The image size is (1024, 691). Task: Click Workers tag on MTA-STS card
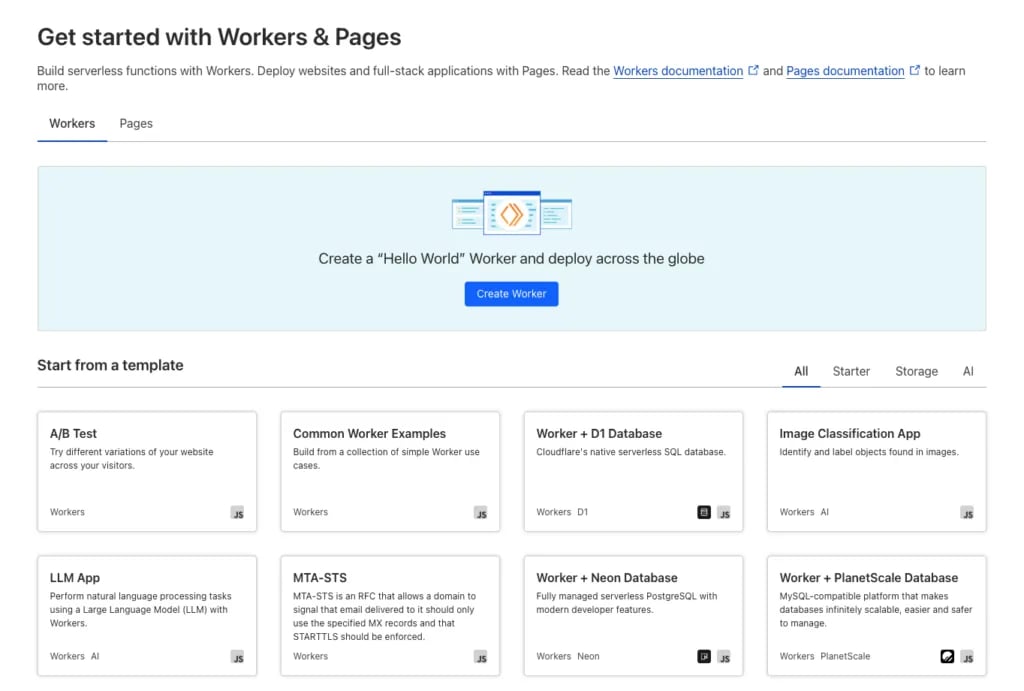click(310, 656)
